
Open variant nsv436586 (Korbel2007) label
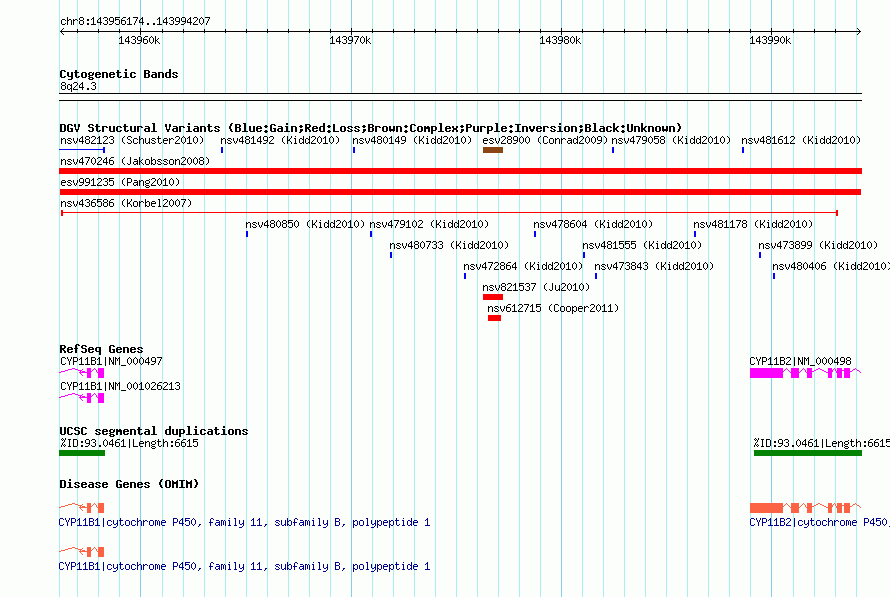point(126,203)
